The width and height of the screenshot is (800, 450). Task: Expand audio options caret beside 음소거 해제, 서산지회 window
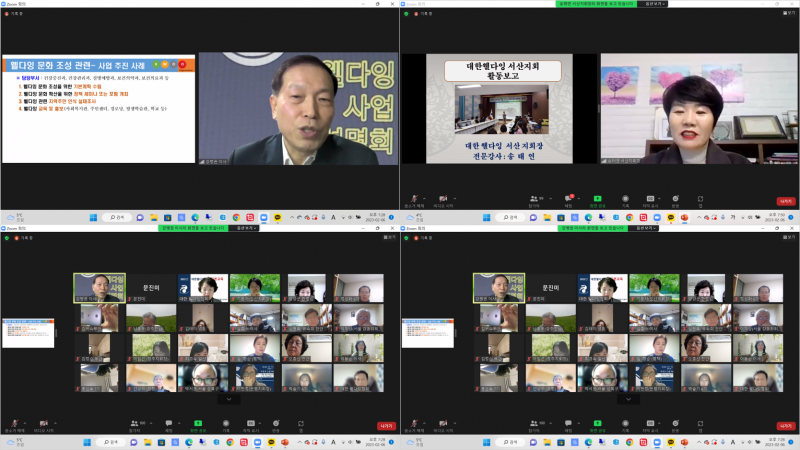pos(425,197)
